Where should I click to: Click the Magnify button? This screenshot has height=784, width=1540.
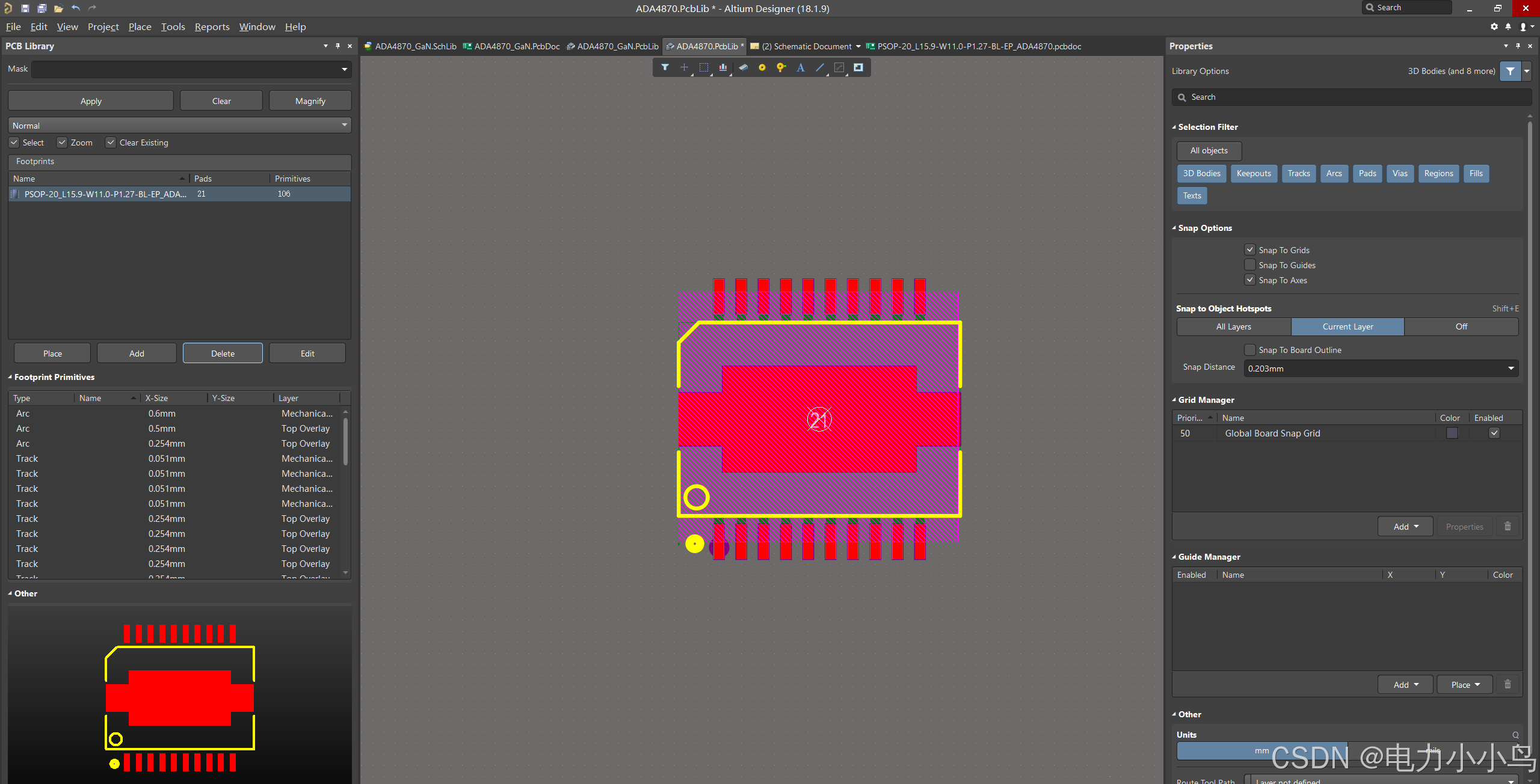(x=310, y=101)
